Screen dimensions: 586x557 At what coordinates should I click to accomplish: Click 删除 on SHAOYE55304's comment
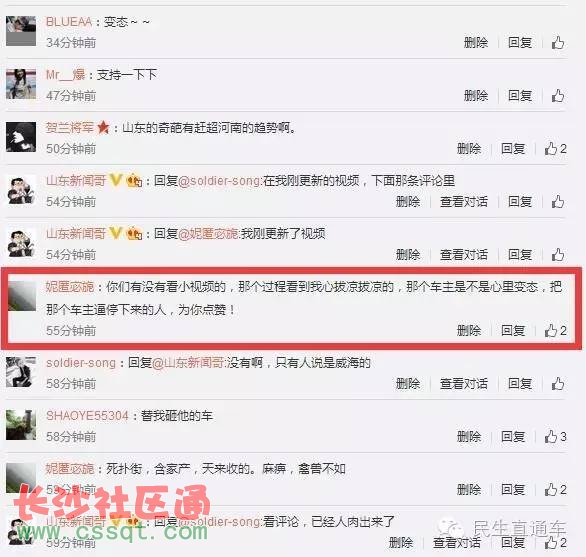point(469,436)
